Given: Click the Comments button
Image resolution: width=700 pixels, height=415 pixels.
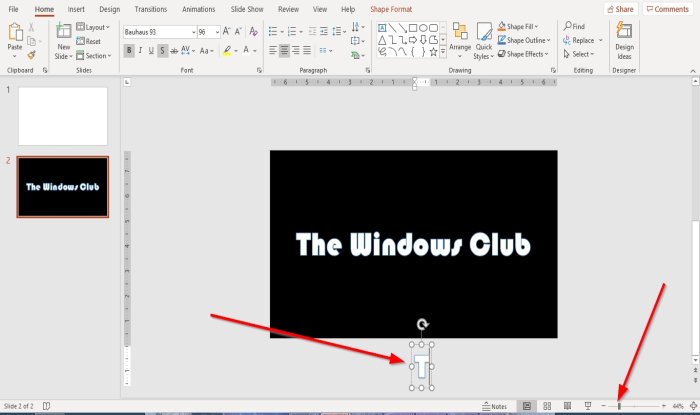Looking at the screenshot, I should click(x=668, y=9).
